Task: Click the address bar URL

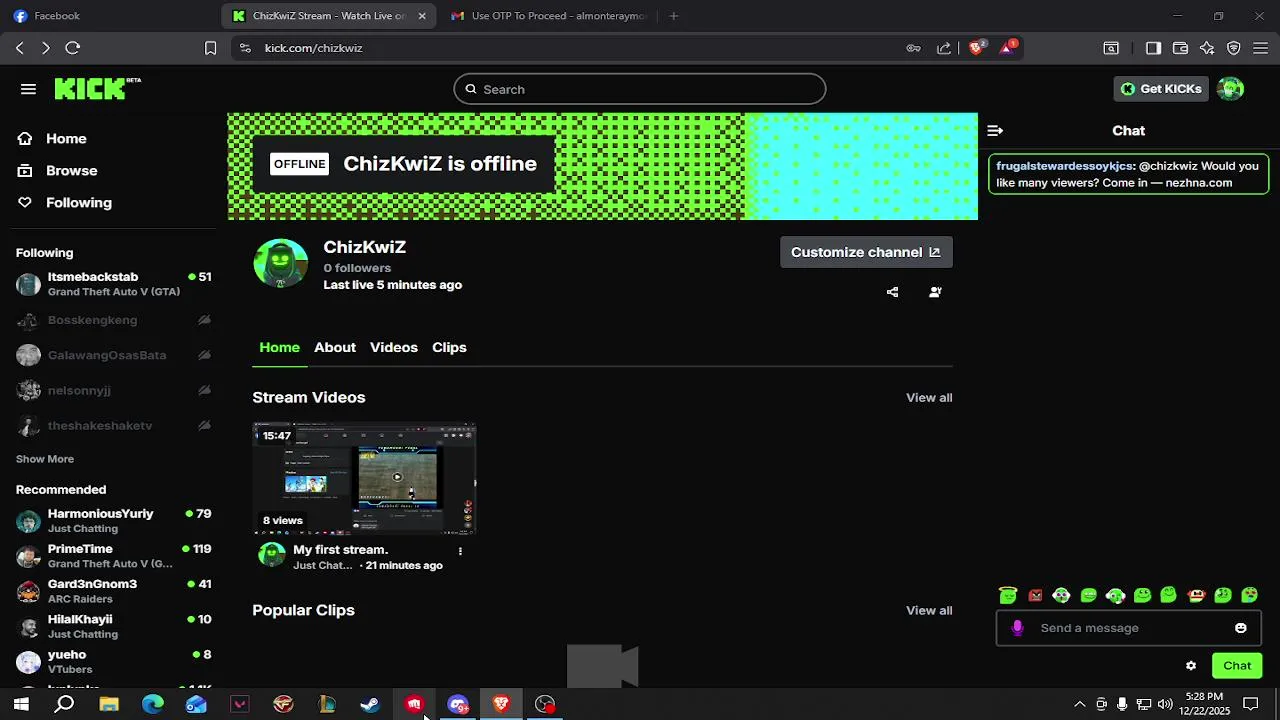Action: point(313,48)
